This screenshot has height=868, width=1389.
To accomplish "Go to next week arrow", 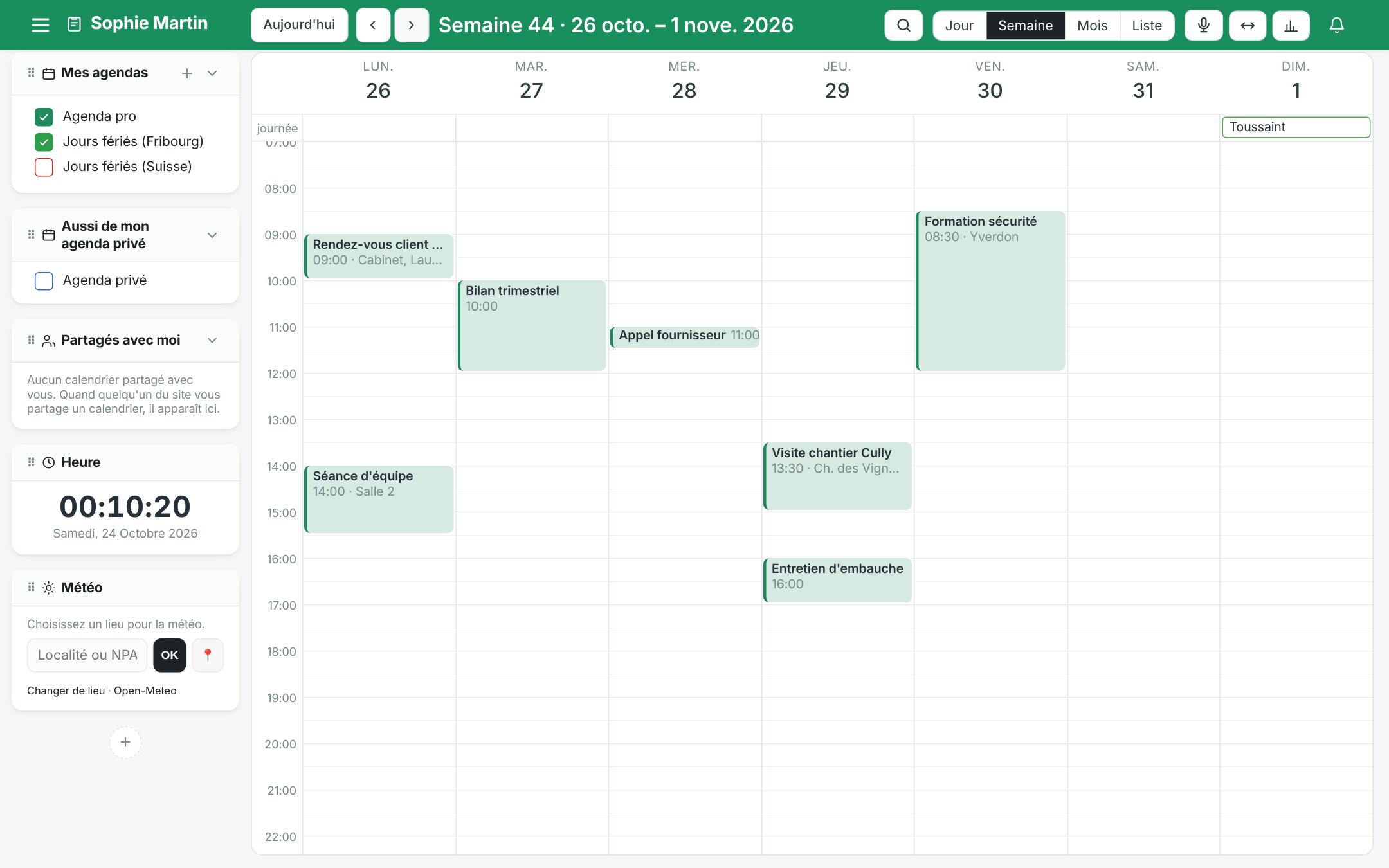I will (412, 25).
